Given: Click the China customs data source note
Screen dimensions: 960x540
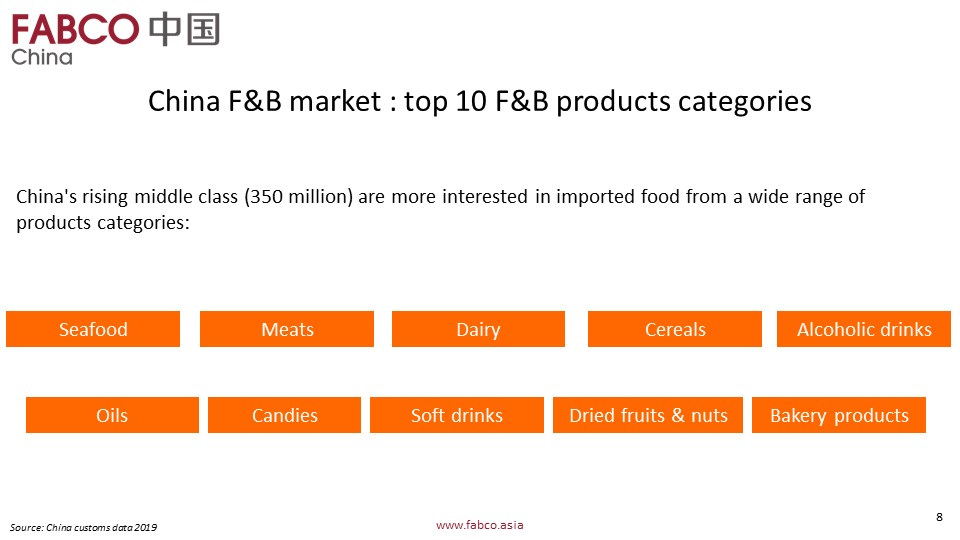Looking at the screenshot, I should (84, 527).
